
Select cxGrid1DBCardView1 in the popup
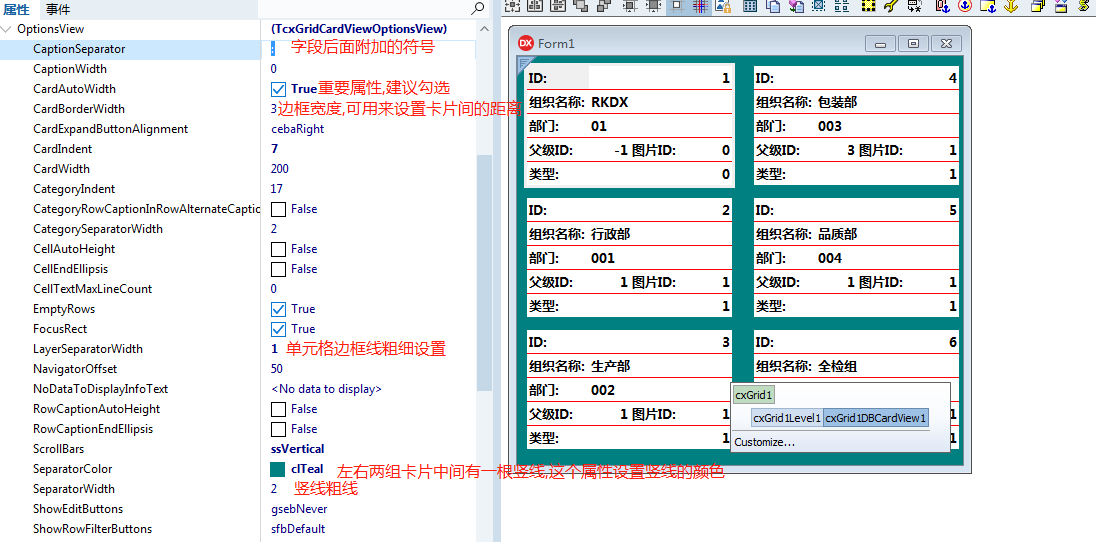click(876, 418)
